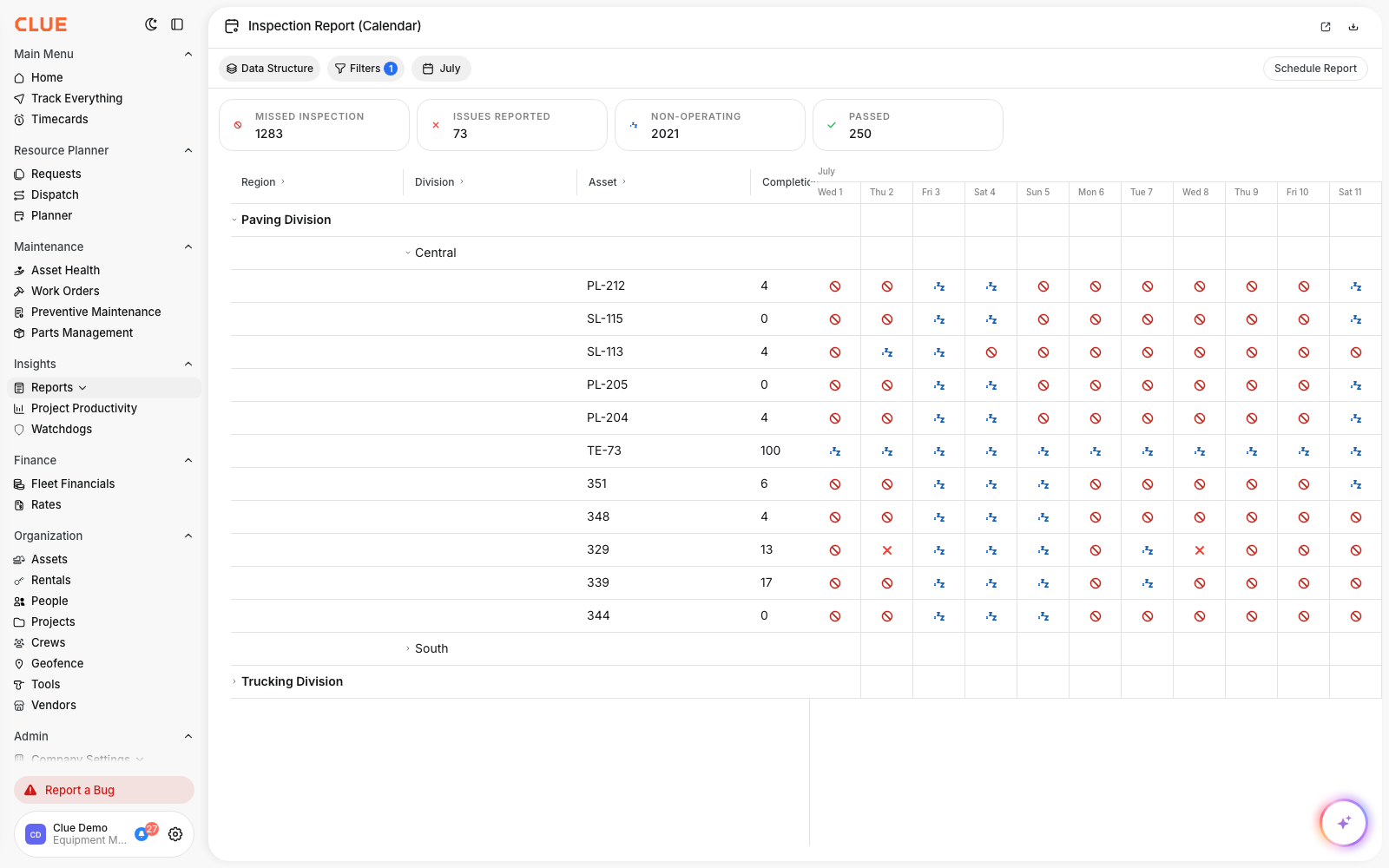Screen dimensions: 1389x868
Task: Collapse the Insights section
Action: (188, 364)
